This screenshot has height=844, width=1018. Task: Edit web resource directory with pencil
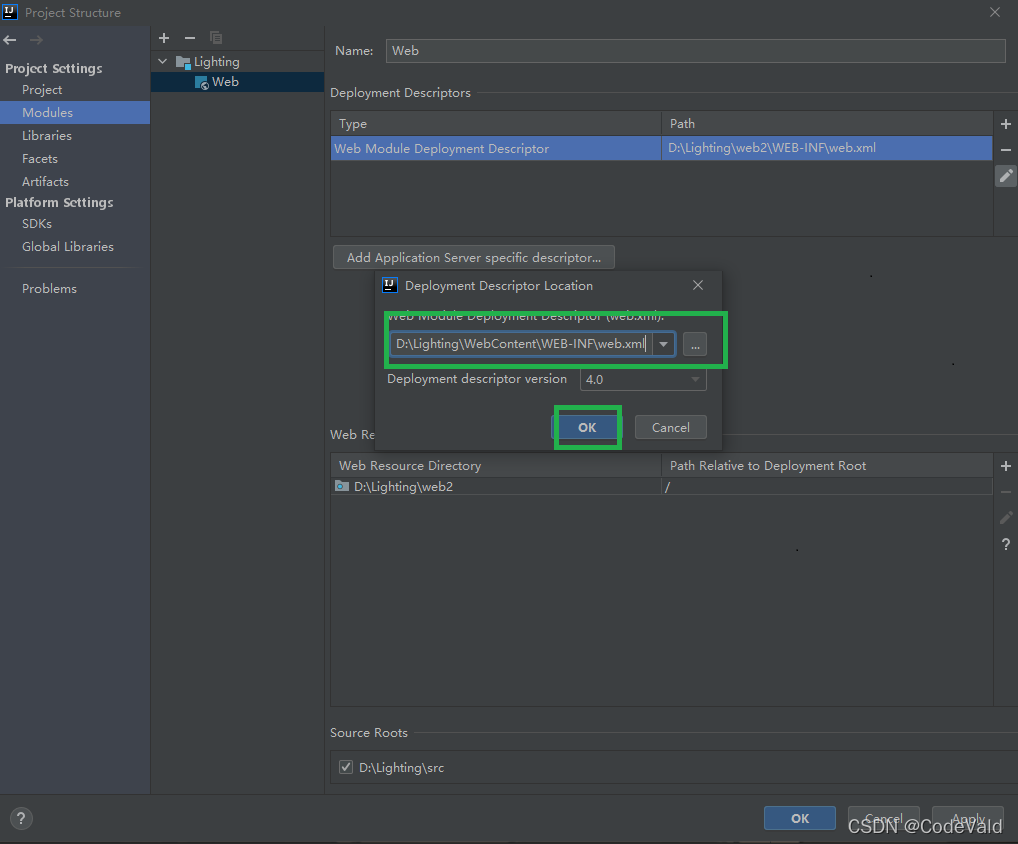tap(1006, 518)
